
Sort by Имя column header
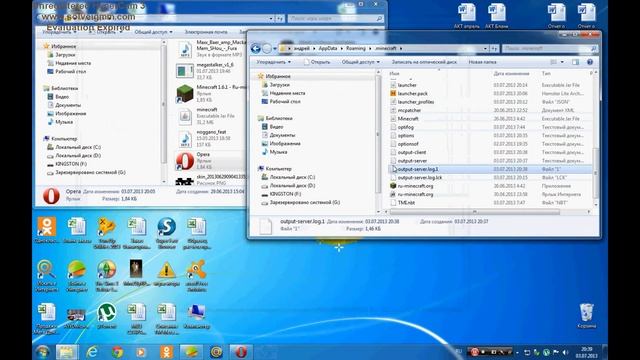(x=394, y=74)
